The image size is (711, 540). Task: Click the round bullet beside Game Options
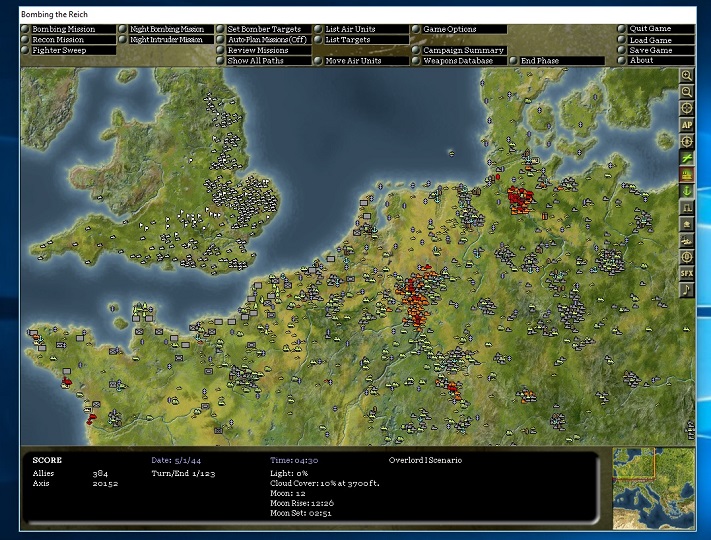[416, 29]
